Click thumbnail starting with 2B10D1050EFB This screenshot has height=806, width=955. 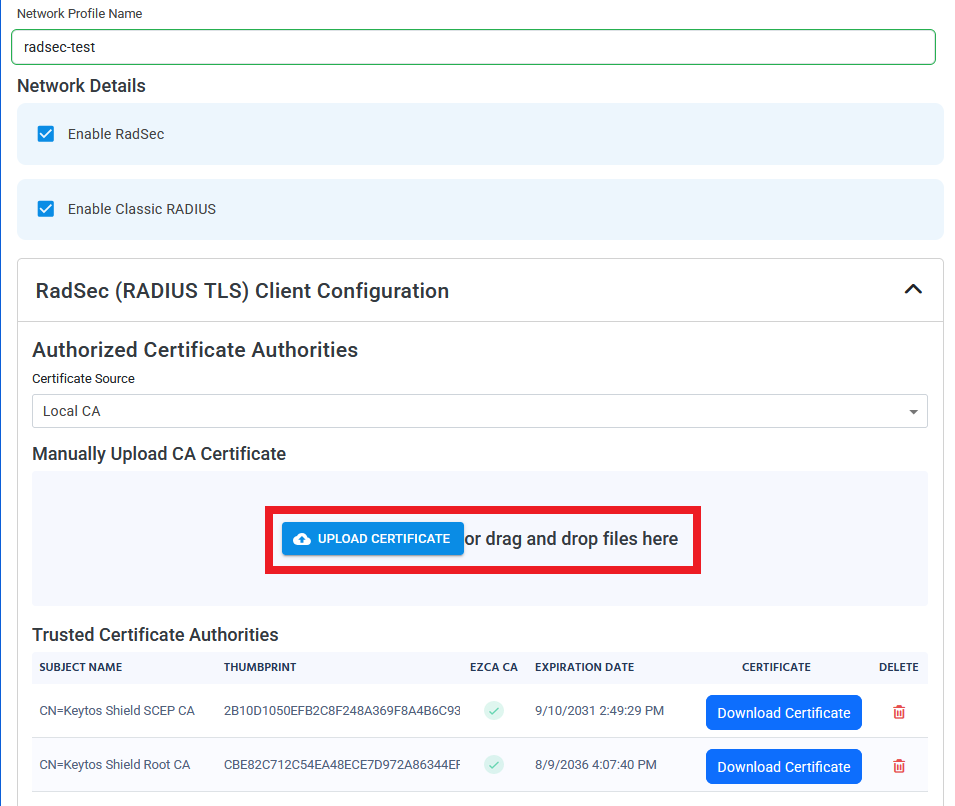(342, 710)
